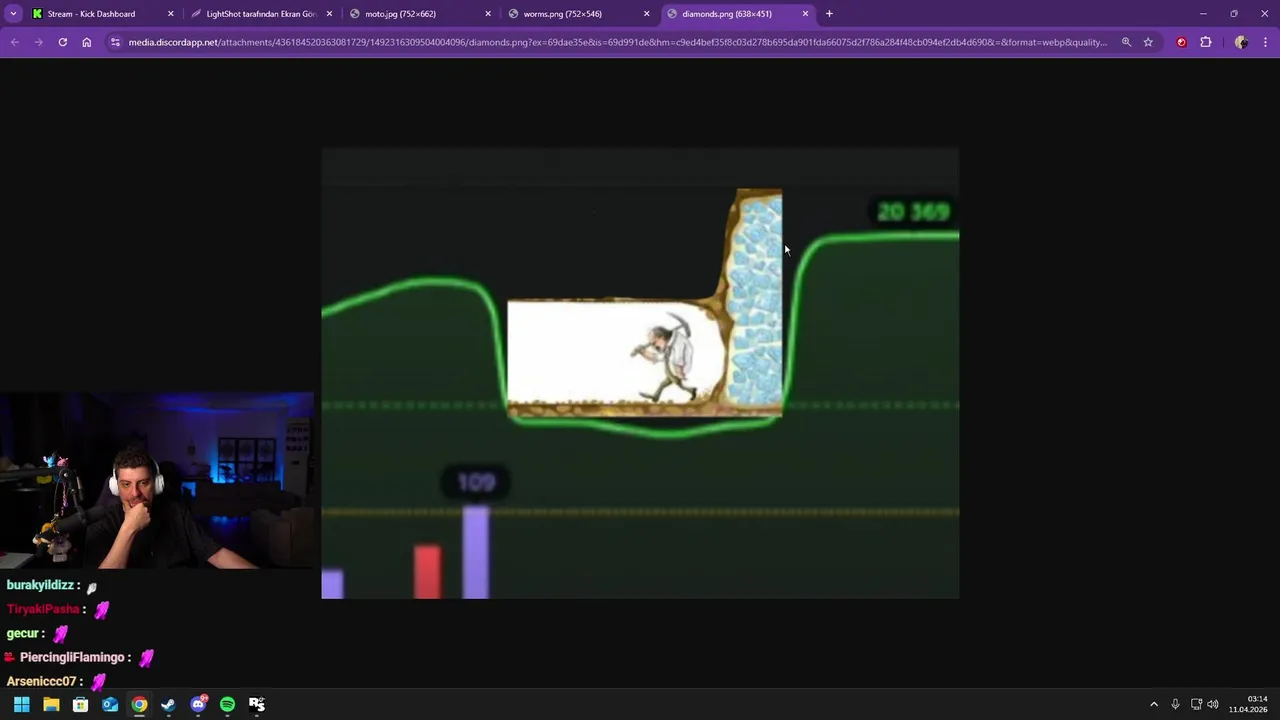Image resolution: width=1280 pixels, height=720 pixels.
Task: Bookmark this page with the star
Action: [x=1148, y=42]
